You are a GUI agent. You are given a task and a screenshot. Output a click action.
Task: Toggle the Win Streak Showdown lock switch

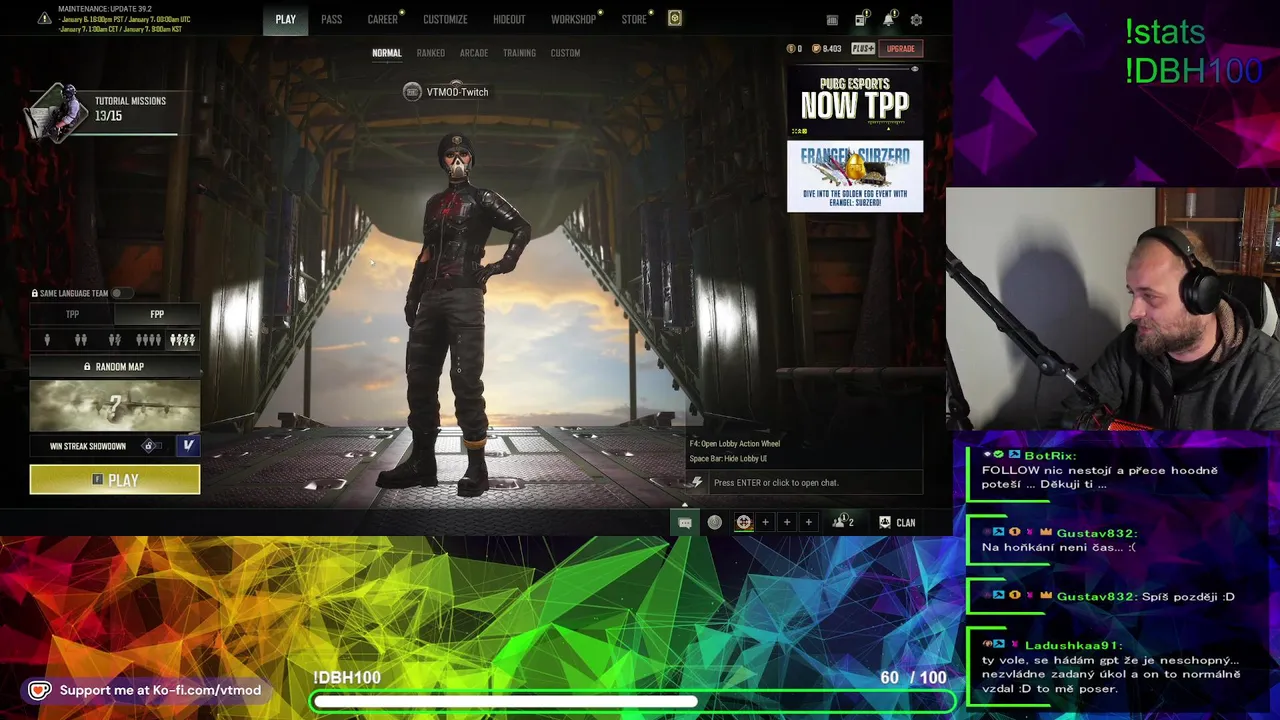[x=152, y=446]
